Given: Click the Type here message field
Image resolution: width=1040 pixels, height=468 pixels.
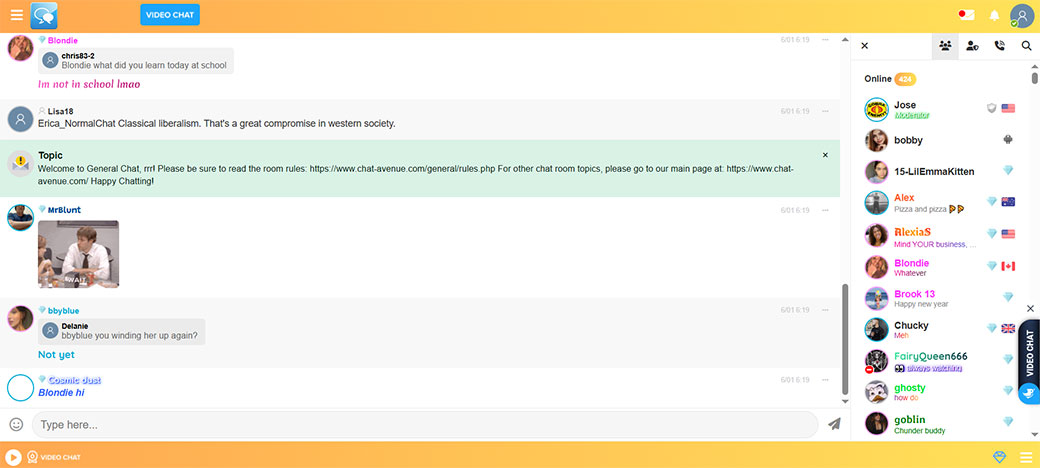Looking at the screenshot, I should [x=425, y=424].
